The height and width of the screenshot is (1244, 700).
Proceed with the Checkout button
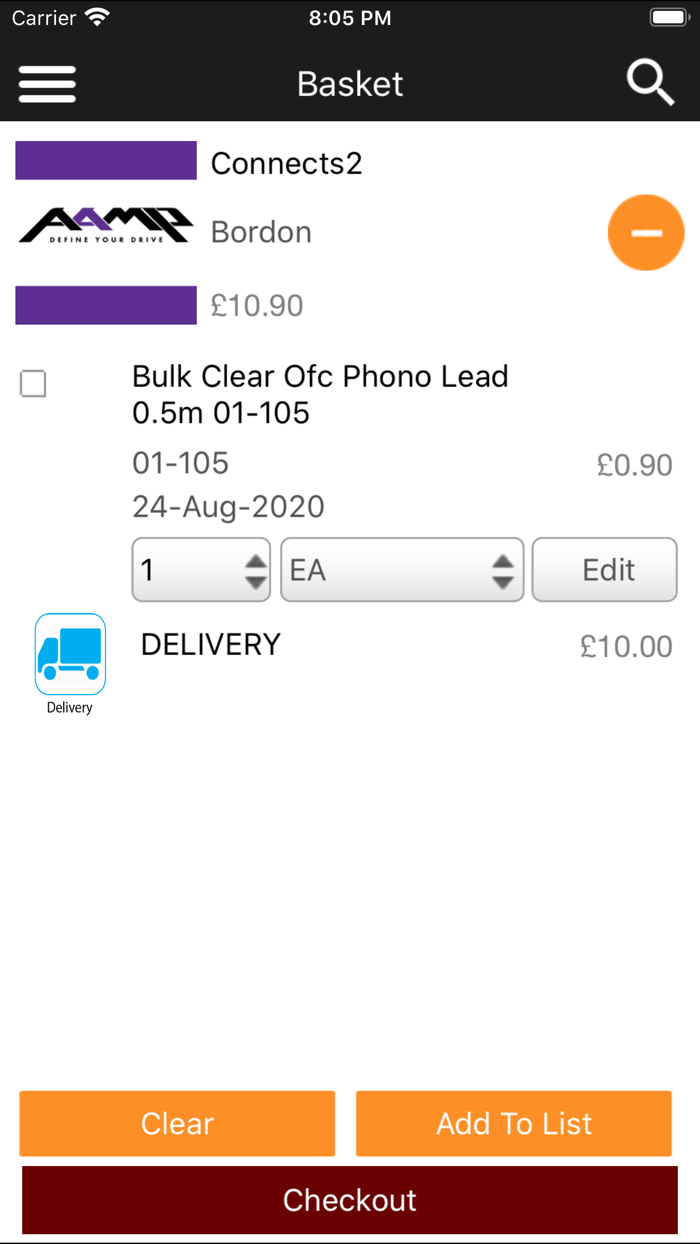(x=350, y=1200)
